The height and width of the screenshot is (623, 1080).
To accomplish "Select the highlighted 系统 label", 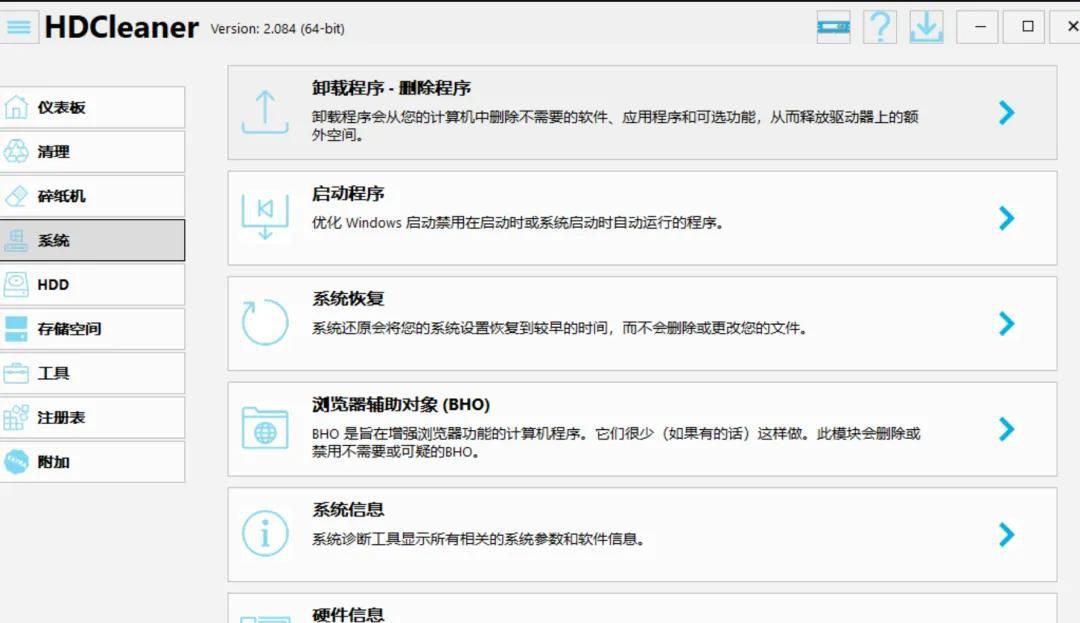I will (54, 240).
